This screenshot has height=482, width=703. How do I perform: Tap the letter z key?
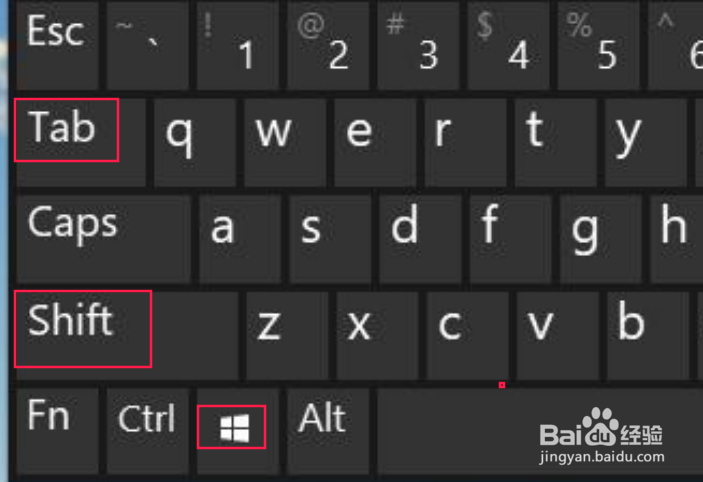287,335
